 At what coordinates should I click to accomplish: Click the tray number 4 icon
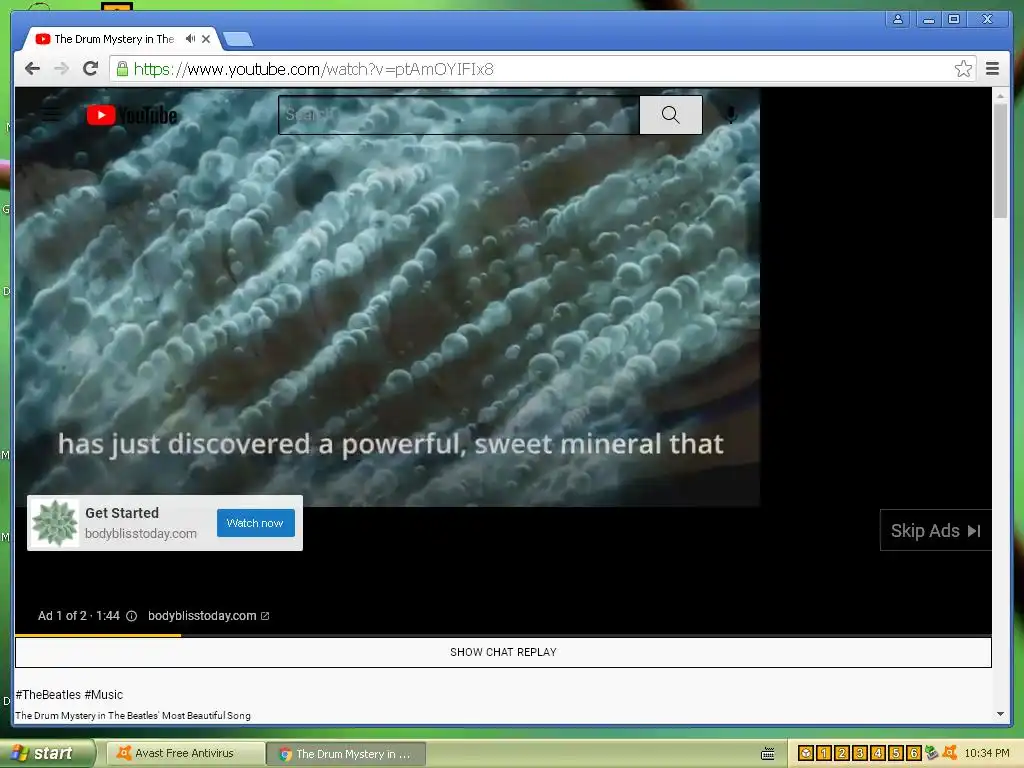[878, 754]
